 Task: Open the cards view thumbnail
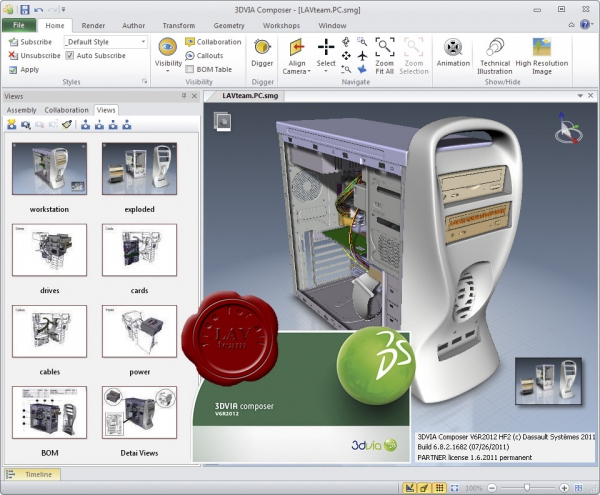coord(139,250)
